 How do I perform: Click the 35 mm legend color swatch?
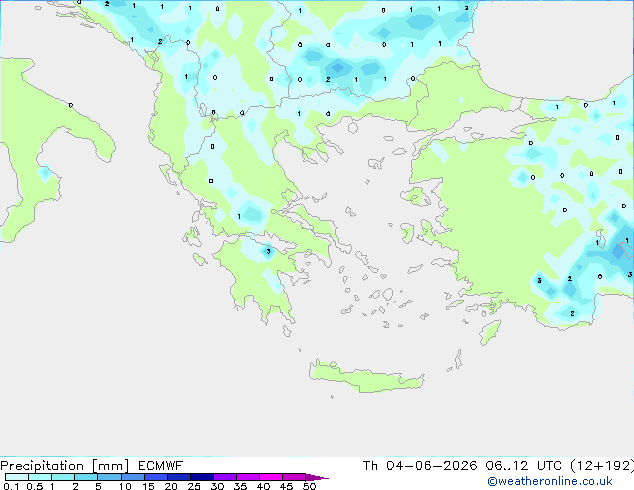coord(248,477)
